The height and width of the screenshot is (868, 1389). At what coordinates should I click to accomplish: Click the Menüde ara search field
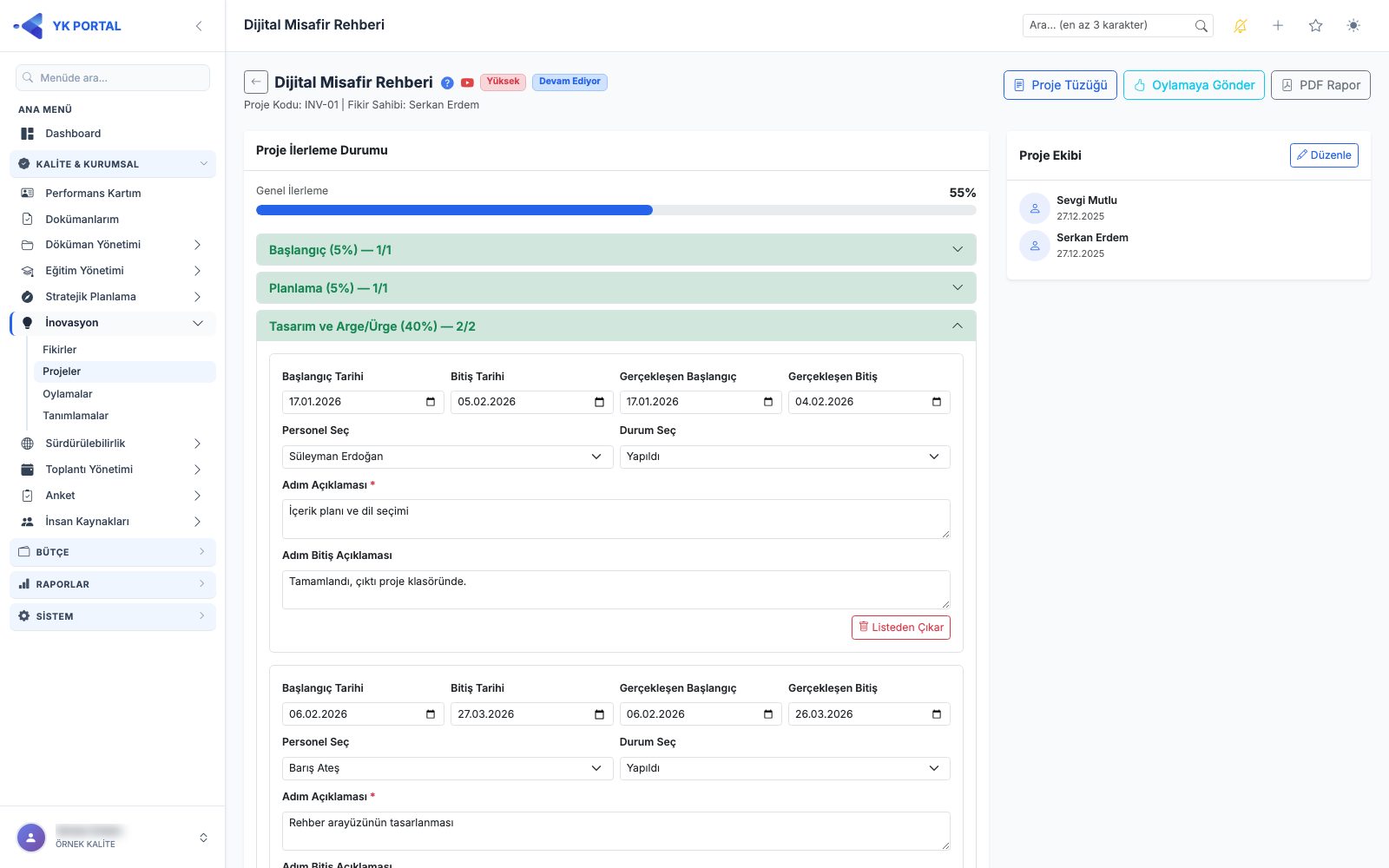click(x=113, y=77)
